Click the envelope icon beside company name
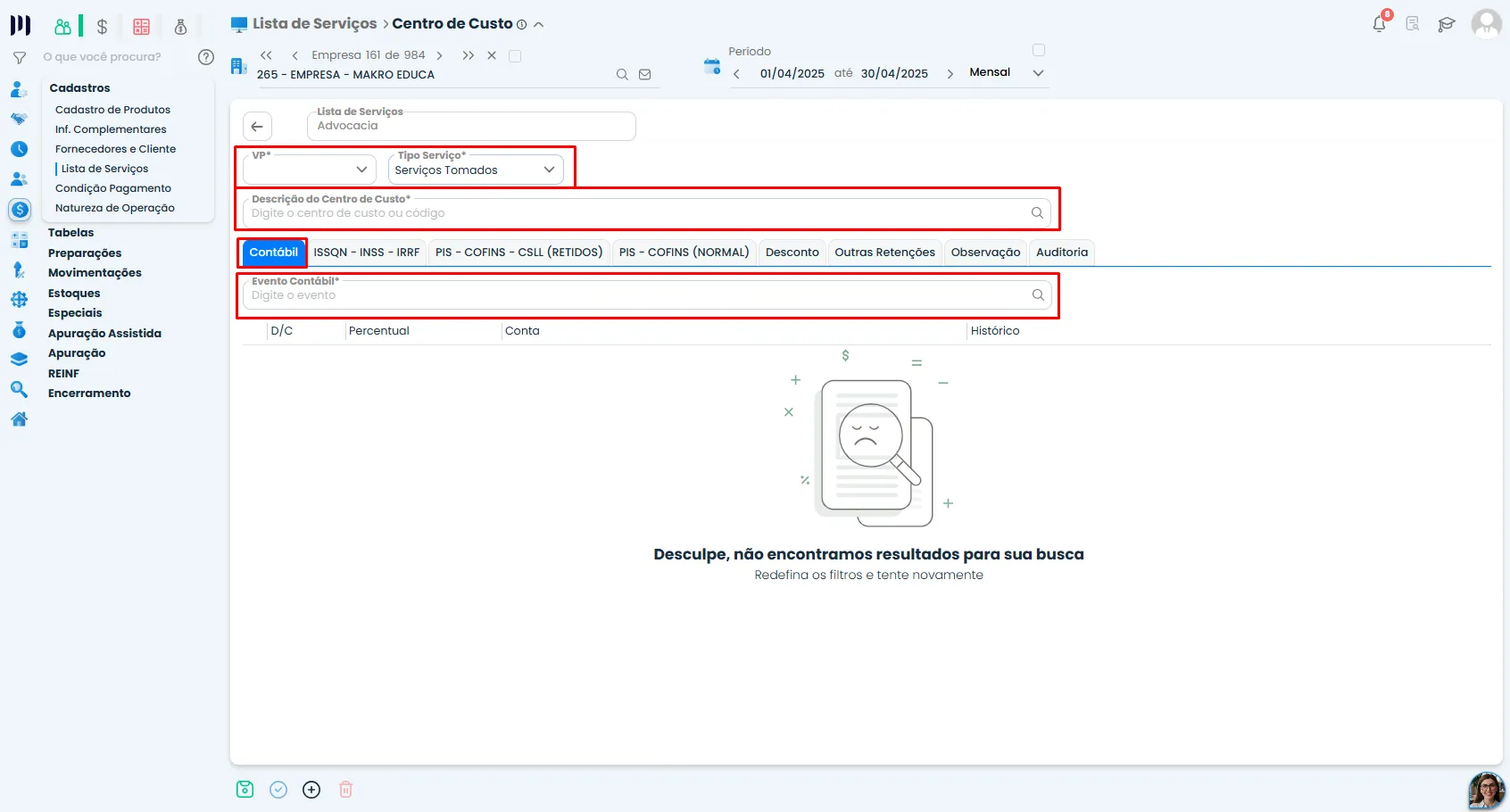Image resolution: width=1510 pixels, height=812 pixels. tap(645, 75)
